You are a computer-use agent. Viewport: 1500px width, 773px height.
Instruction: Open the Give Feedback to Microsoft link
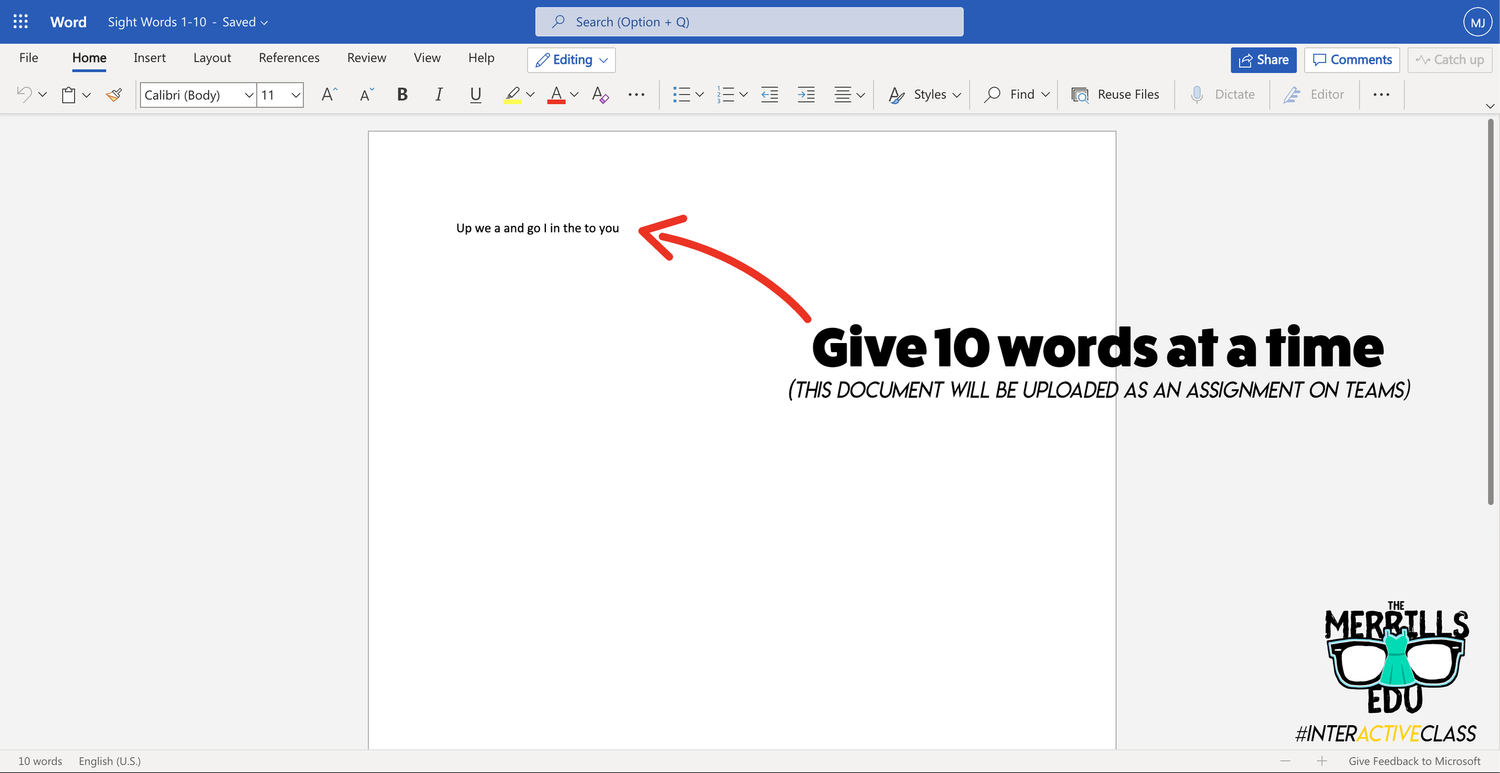pos(1413,761)
